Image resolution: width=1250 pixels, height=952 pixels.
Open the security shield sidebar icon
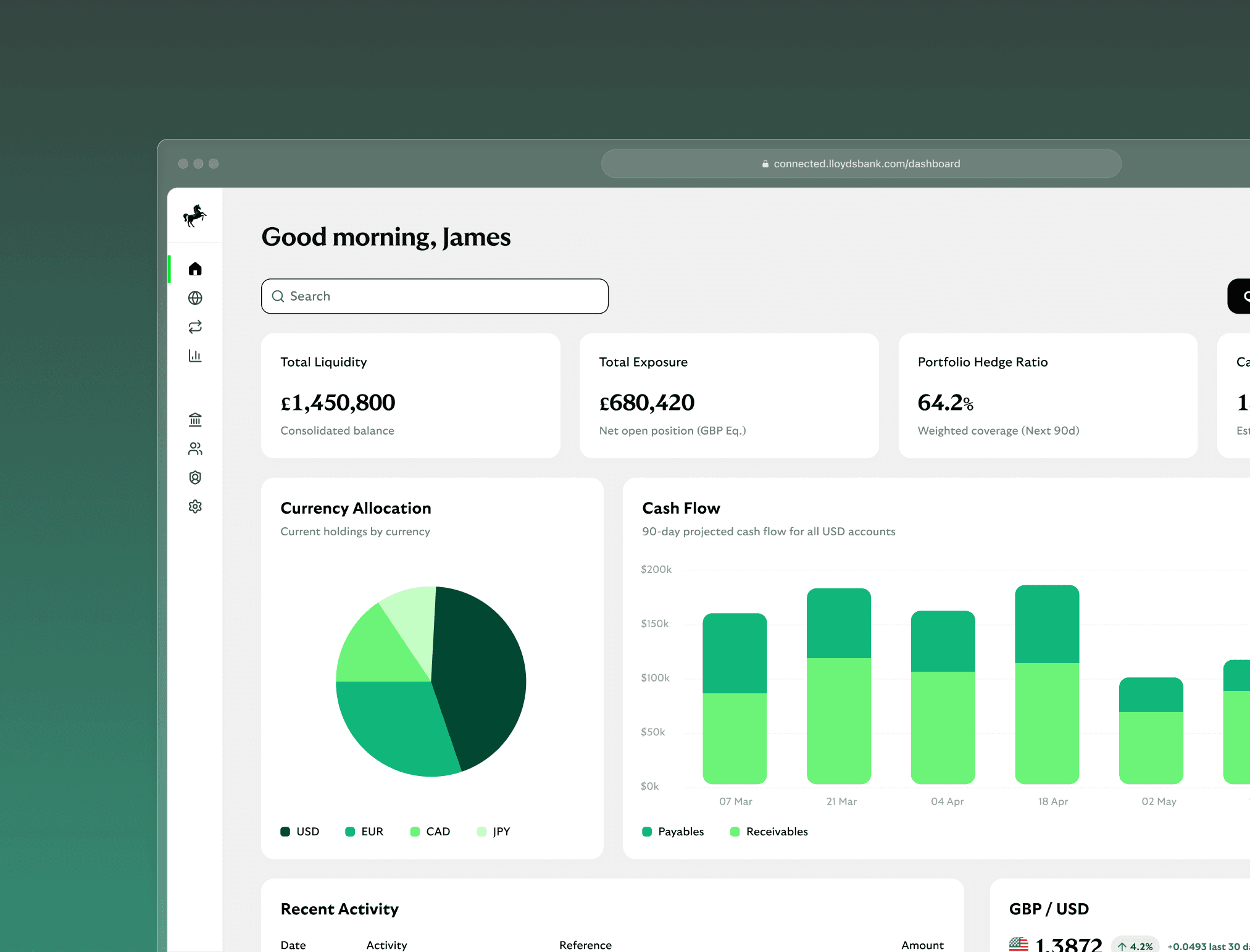pyautogui.click(x=195, y=477)
